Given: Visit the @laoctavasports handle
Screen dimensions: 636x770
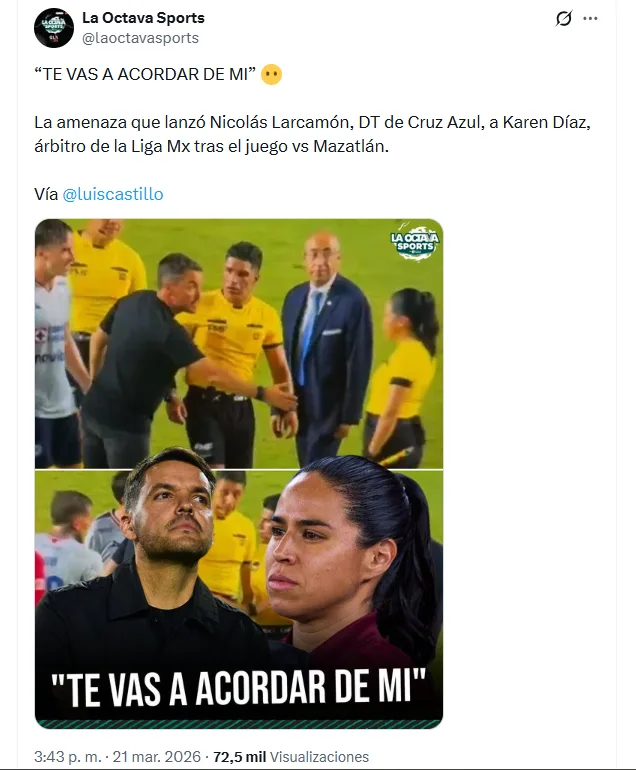Looking at the screenshot, I should click(140, 38).
